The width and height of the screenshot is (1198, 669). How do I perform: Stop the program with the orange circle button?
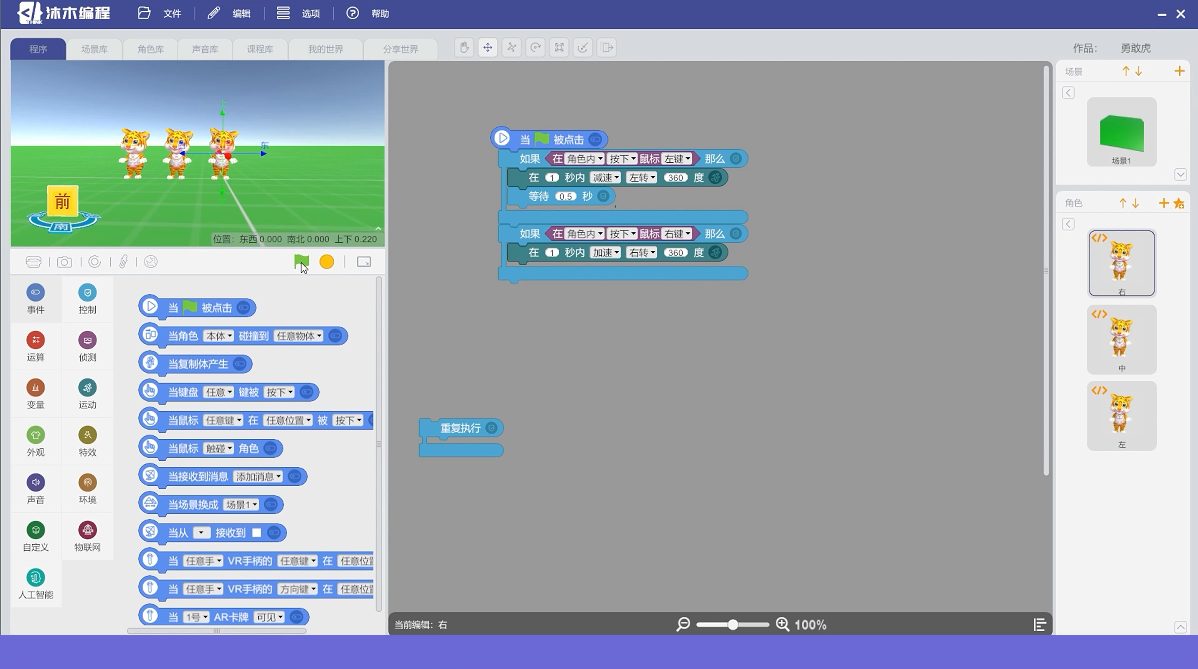pyautogui.click(x=327, y=262)
